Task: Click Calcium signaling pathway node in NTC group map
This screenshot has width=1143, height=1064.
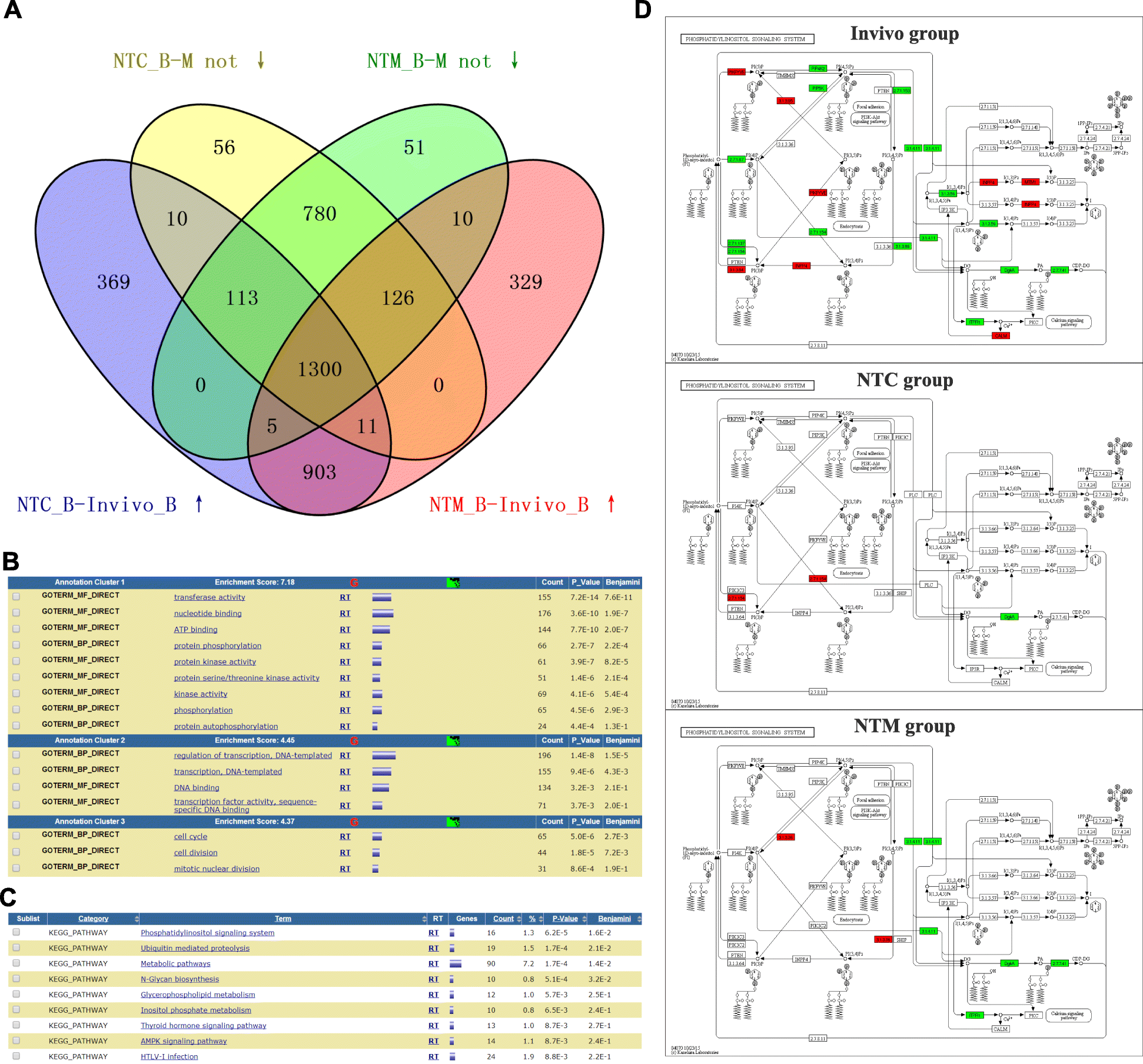Action: (1068, 668)
